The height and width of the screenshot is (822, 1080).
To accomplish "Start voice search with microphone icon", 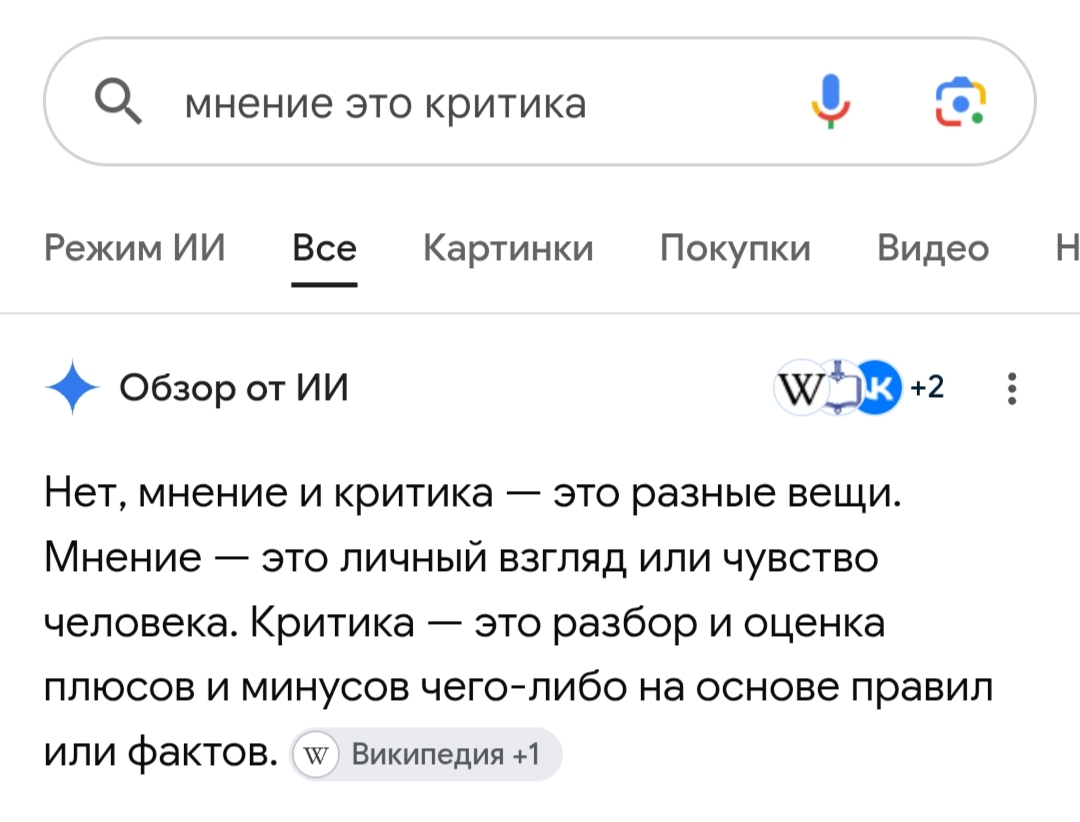I will 831,101.
